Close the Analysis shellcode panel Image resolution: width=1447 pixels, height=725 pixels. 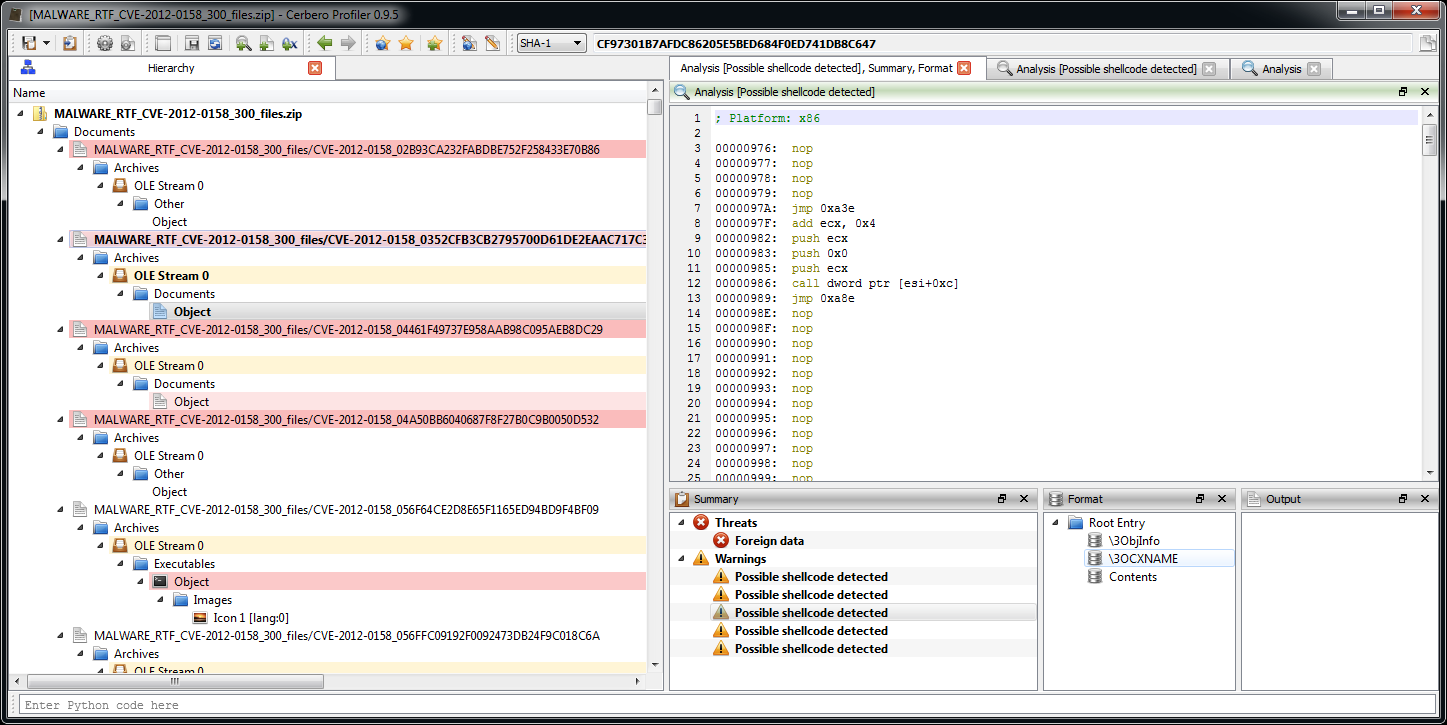[1424, 91]
